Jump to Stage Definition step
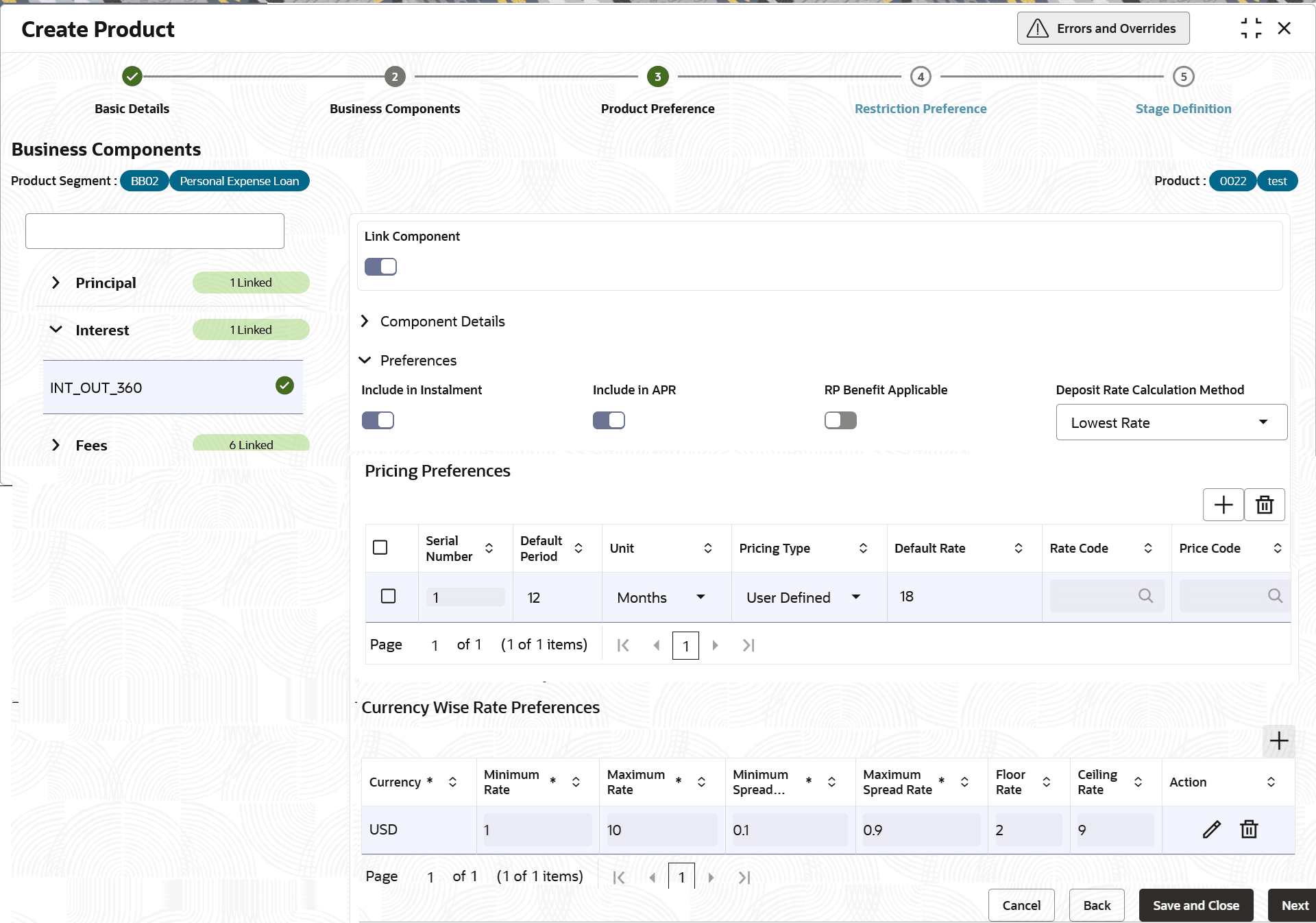The height and width of the screenshot is (923, 1316). pos(1182,108)
